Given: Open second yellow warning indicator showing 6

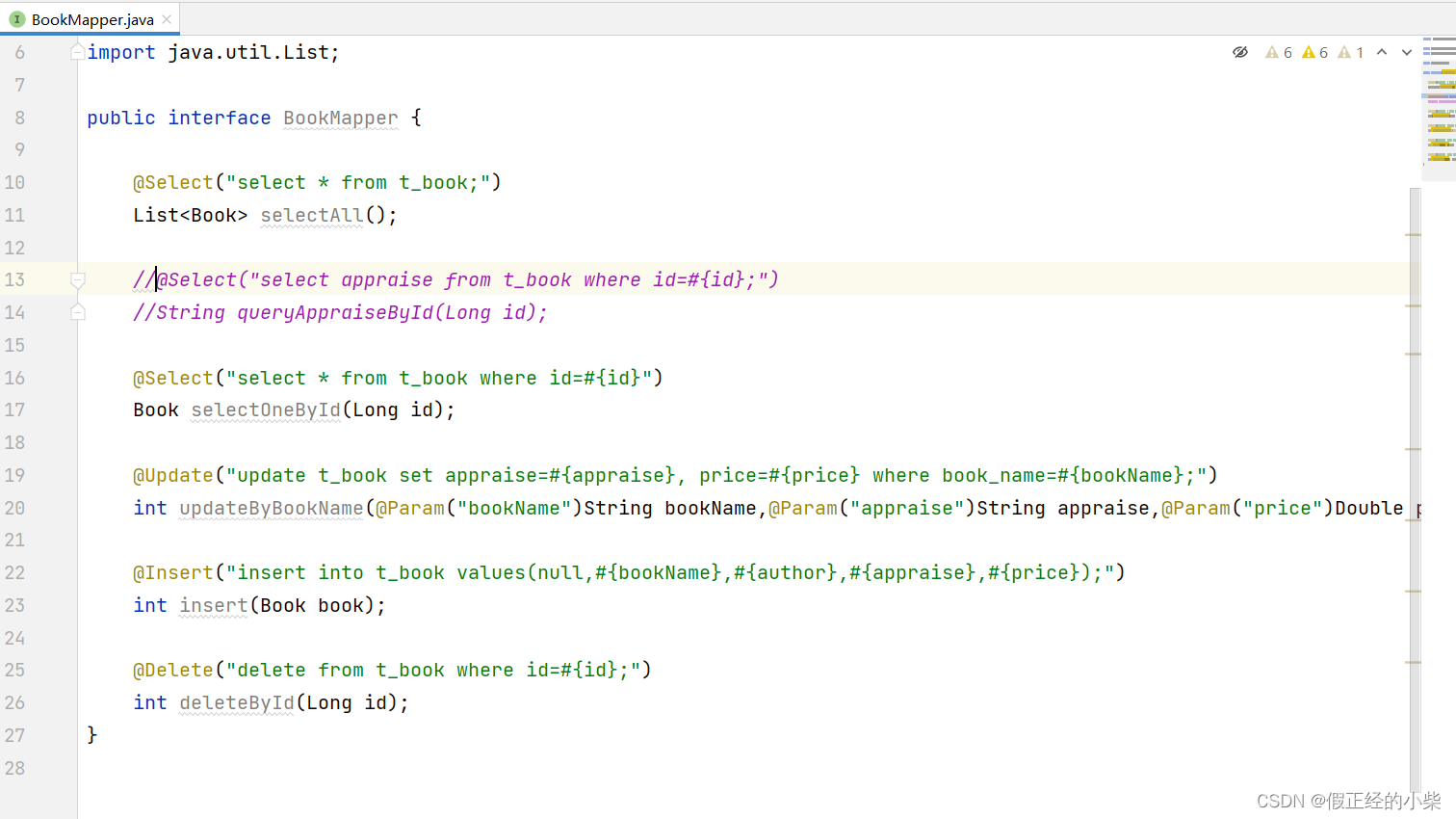Looking at the screenshot, I should (x=1315, y=52).
